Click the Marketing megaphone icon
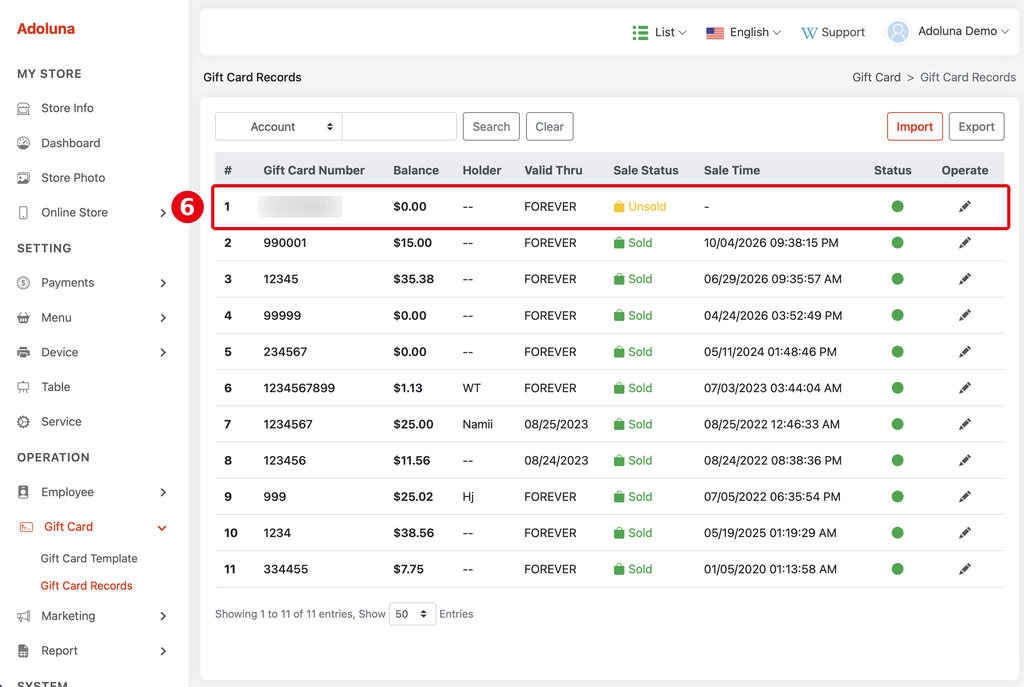The image size is (1024, 687). point(24,616)
